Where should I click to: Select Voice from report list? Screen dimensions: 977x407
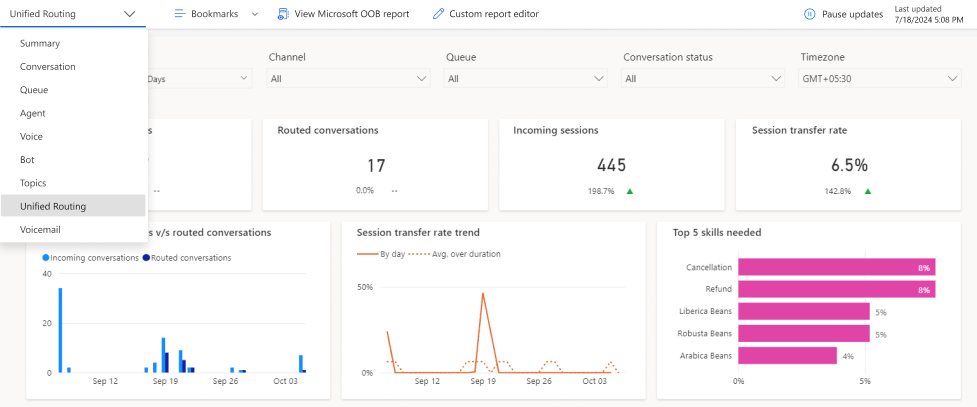73,136
